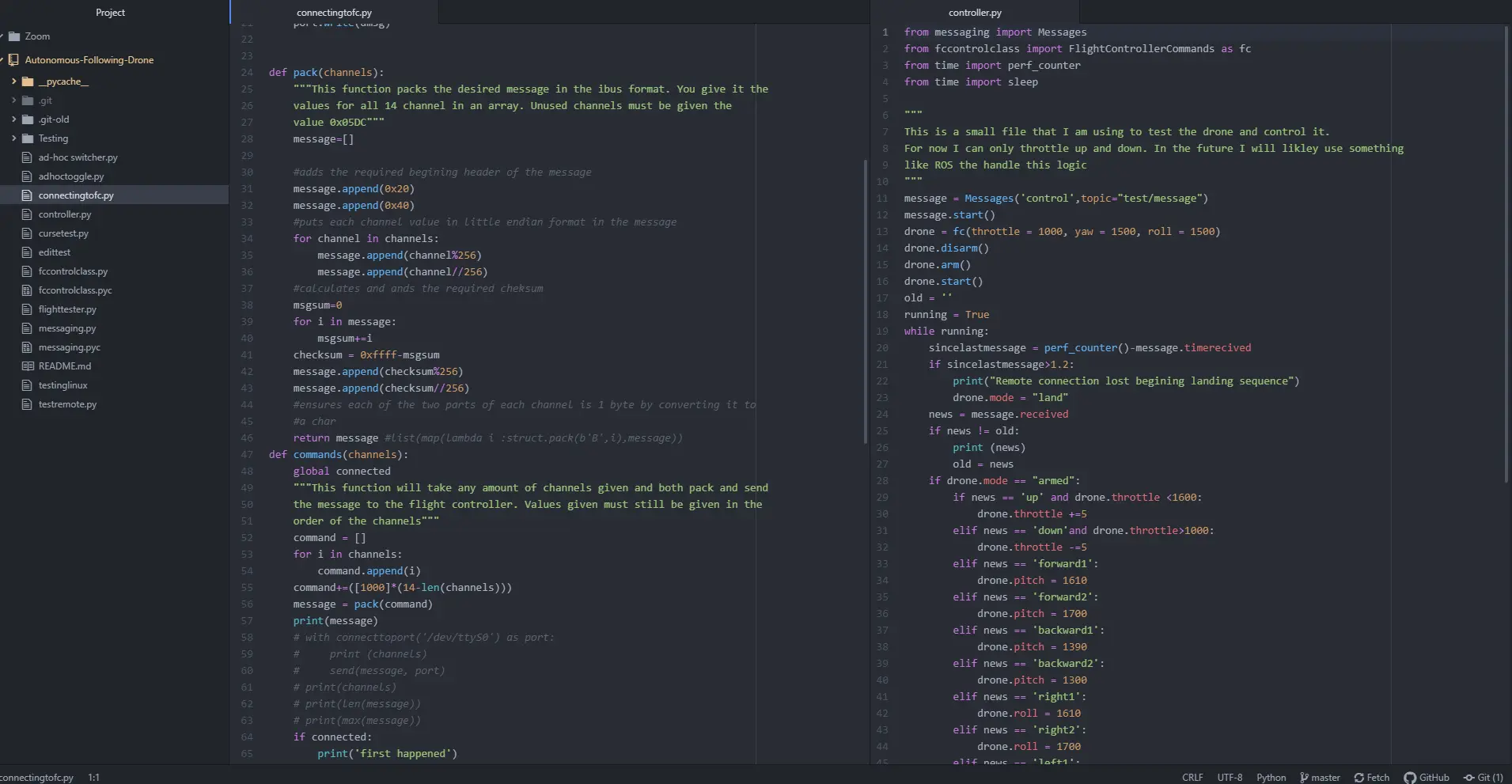Click 'drone.pitch = 1700' in controller.py
1512x784 pixels.
click(x=1032, y=613)
